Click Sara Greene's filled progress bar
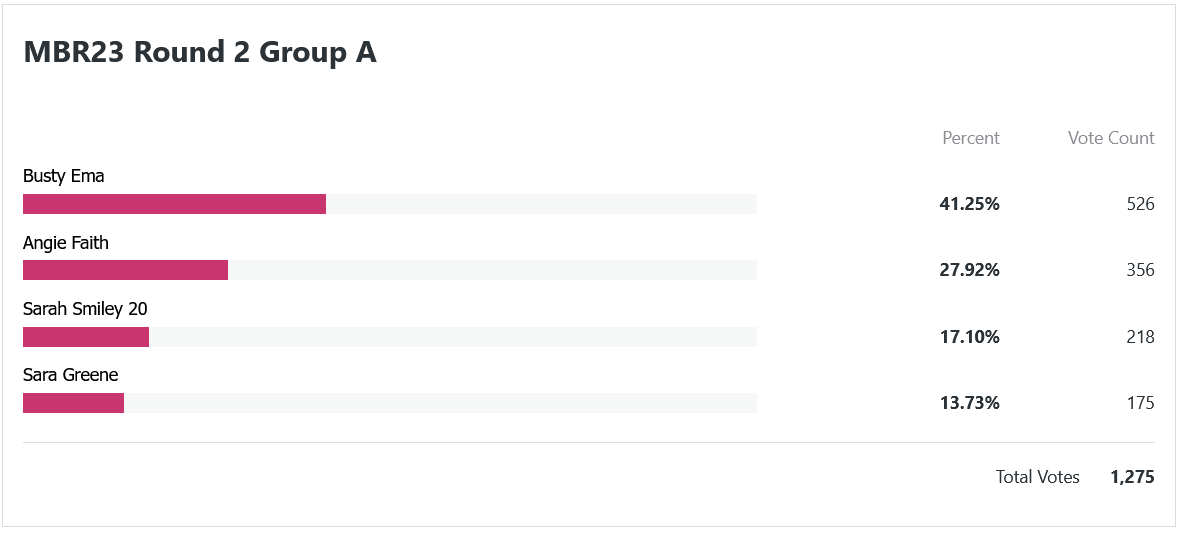Screen dimensions: 1192x540 pyautogui.click(x=74, y=403)
